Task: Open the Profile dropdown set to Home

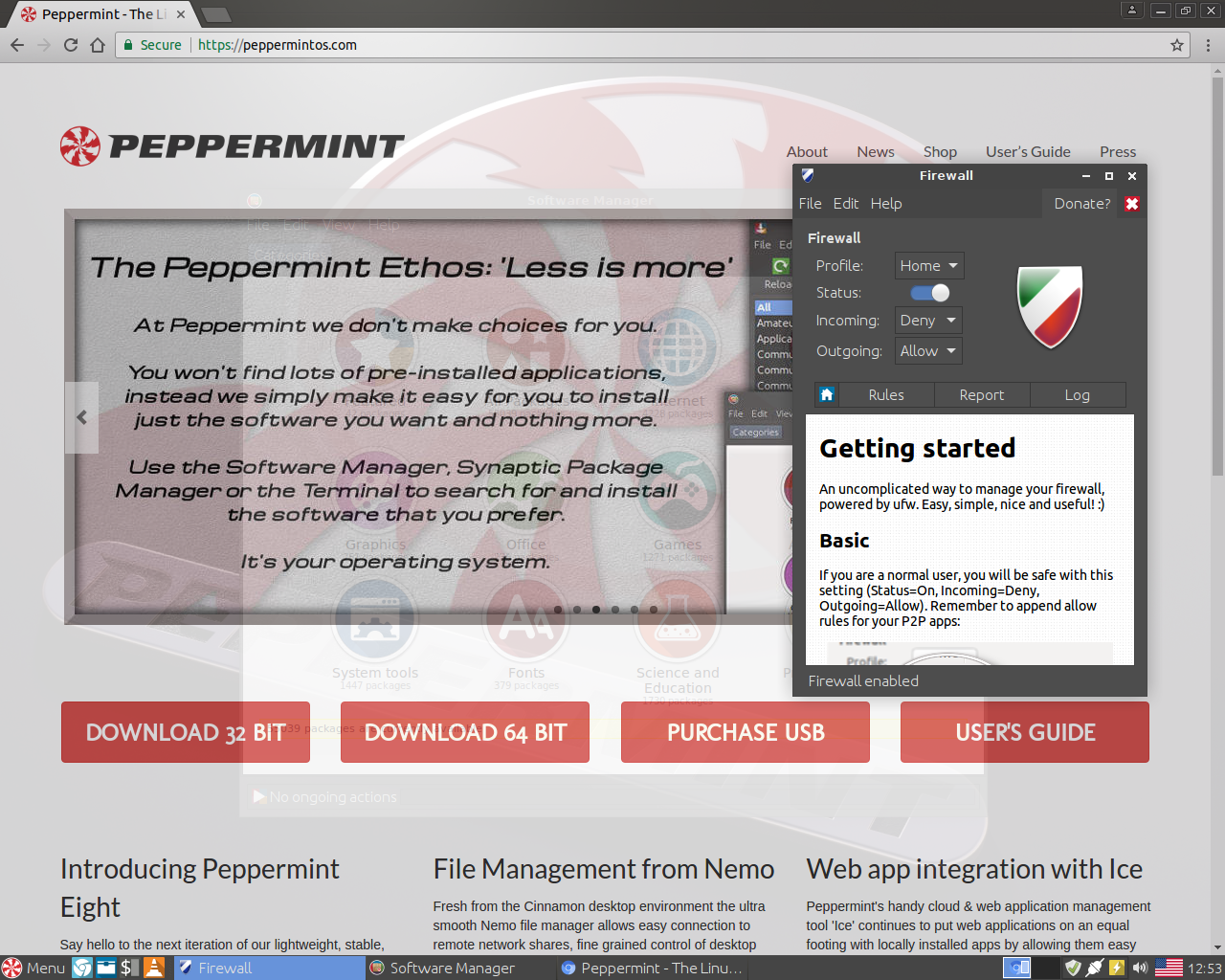Action: [x=928, y=265]
